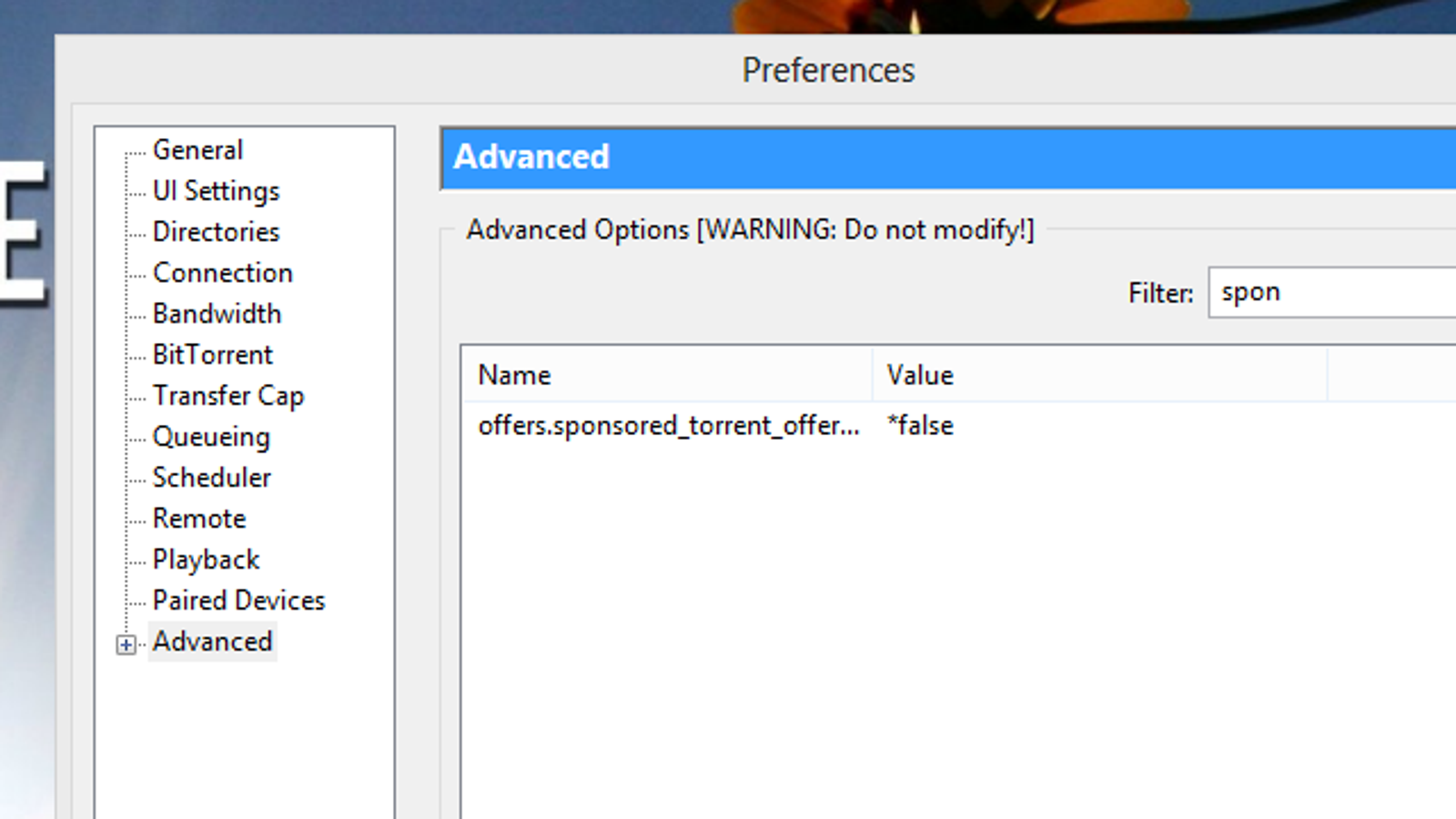
Task: Select the Advanced tree item label
Action: [x=212, y=641]
